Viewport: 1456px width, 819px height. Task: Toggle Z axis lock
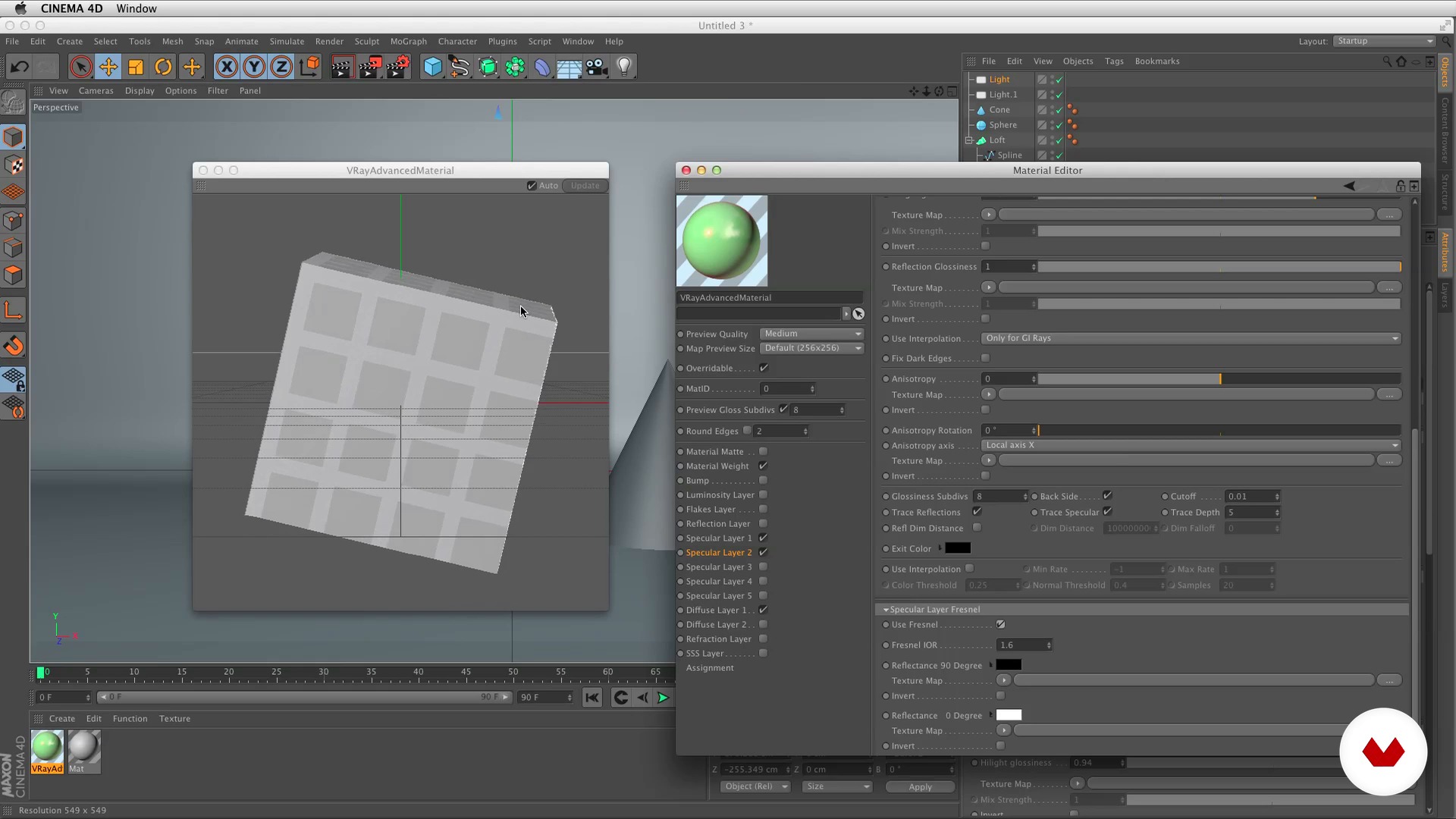[281, 67]
